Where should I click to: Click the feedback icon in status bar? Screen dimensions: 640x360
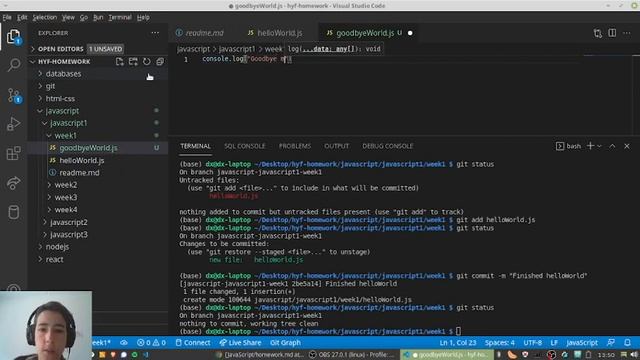pyautogui.click(x=611, y=342)
